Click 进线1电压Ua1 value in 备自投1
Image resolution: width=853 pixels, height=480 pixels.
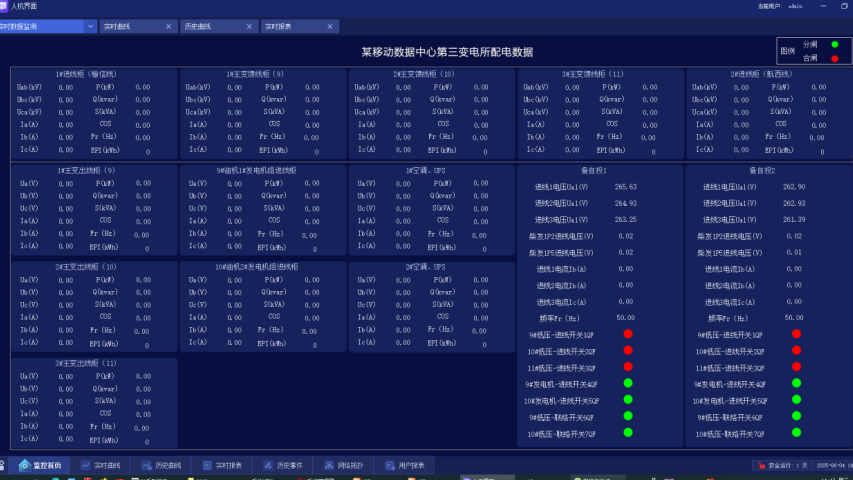(626, 187)
